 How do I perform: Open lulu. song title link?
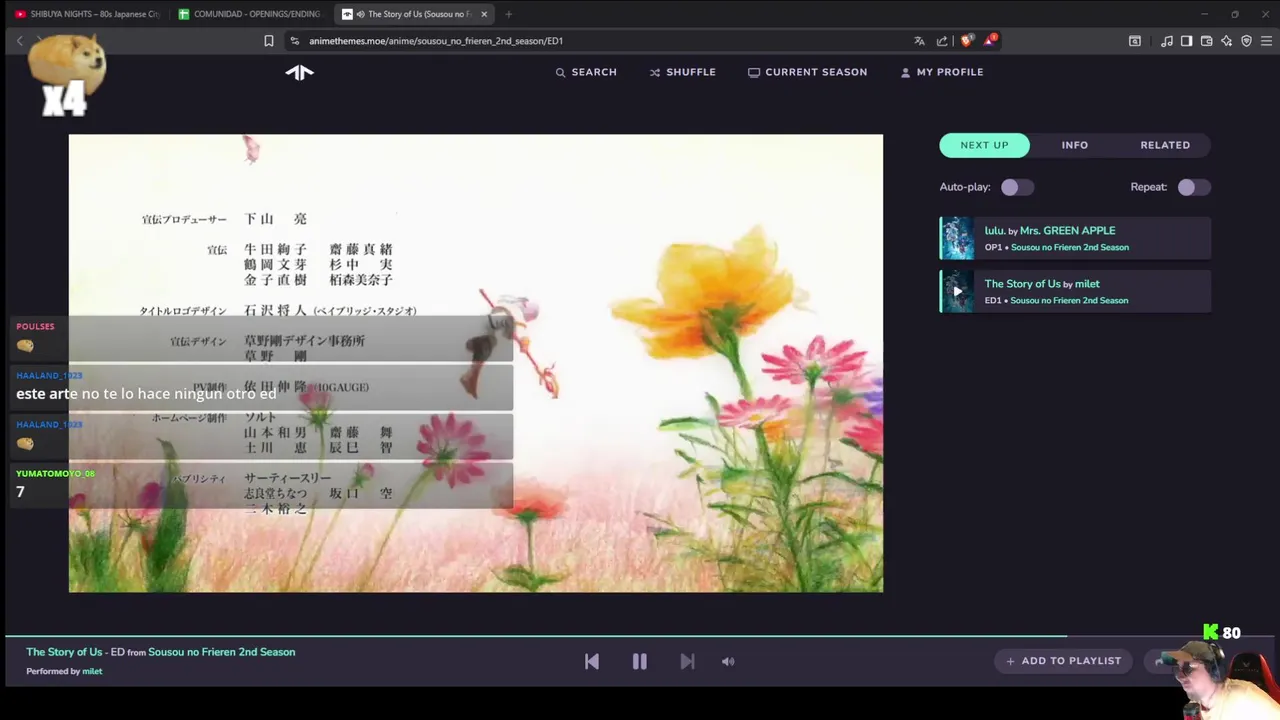[x=994, y=230]
